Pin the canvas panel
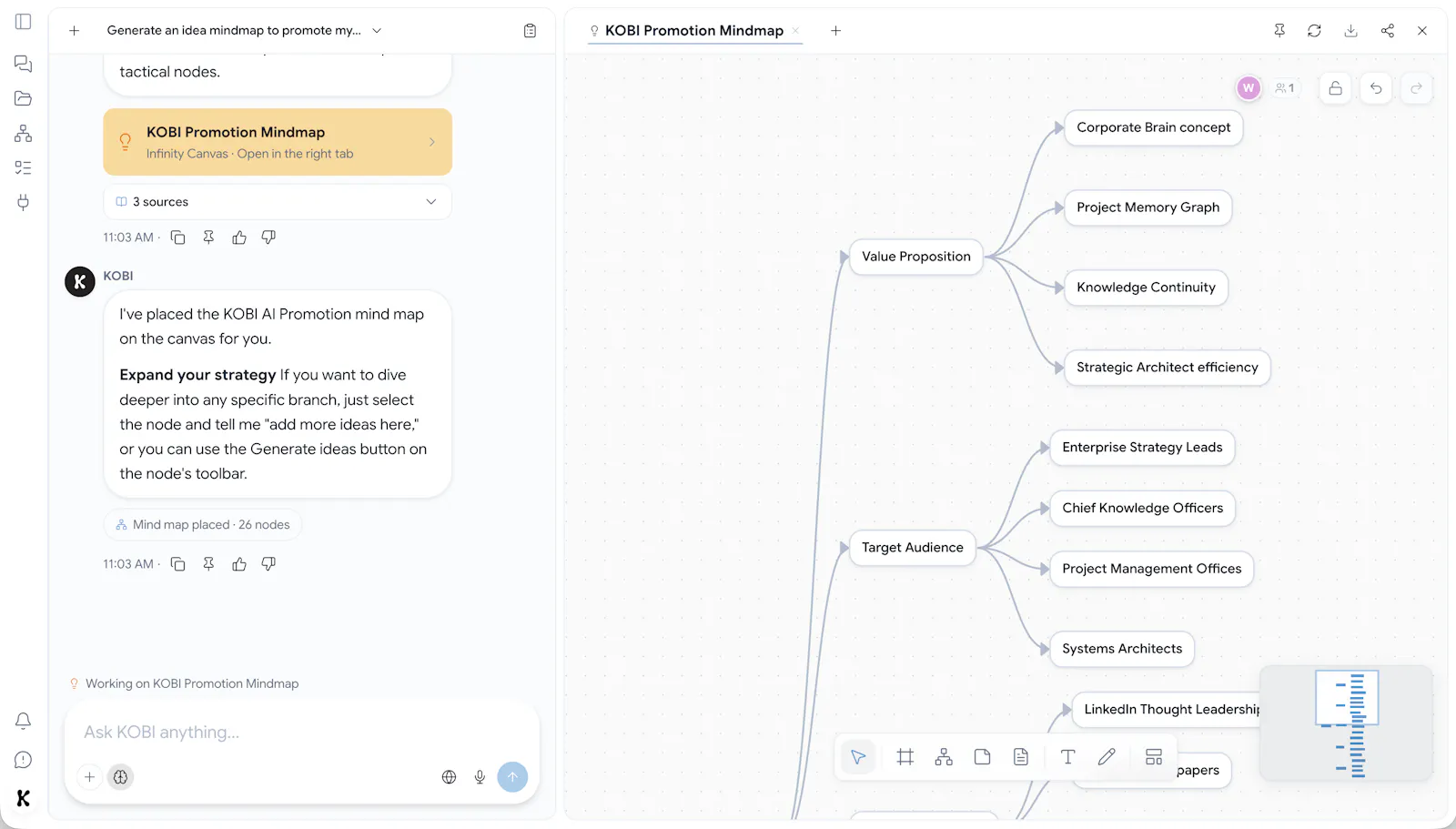 click(x=1279, y=31)
